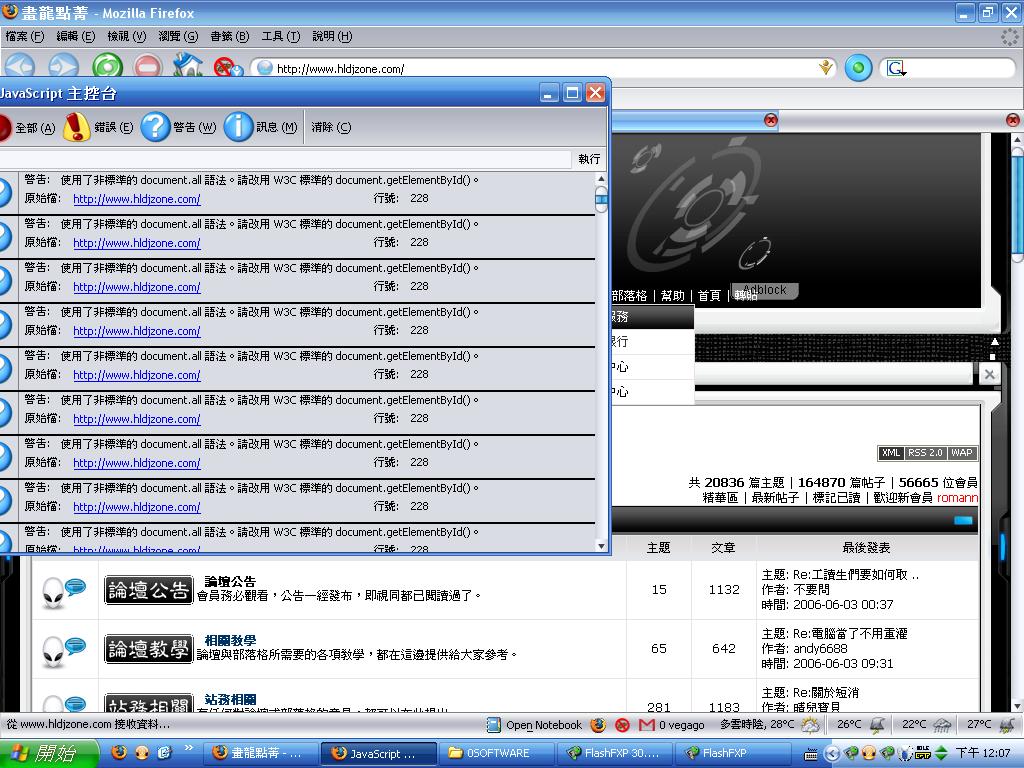Open the 書籤 bookmarks menu

click(229, 36)
